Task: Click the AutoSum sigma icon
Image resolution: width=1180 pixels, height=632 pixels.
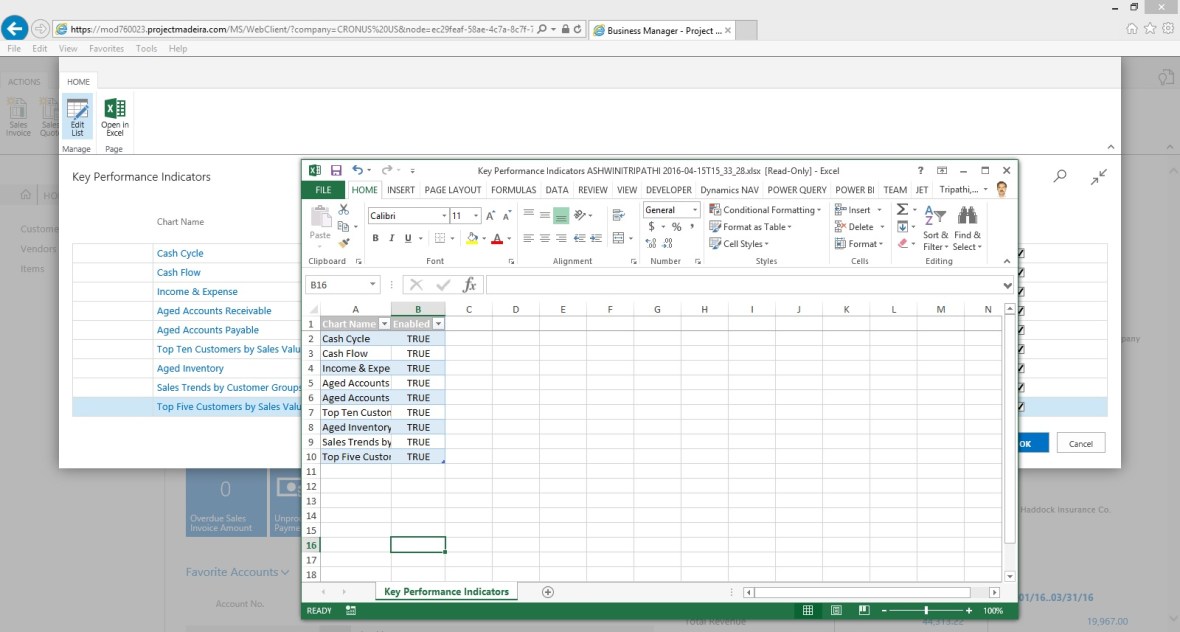Action: 902,210
